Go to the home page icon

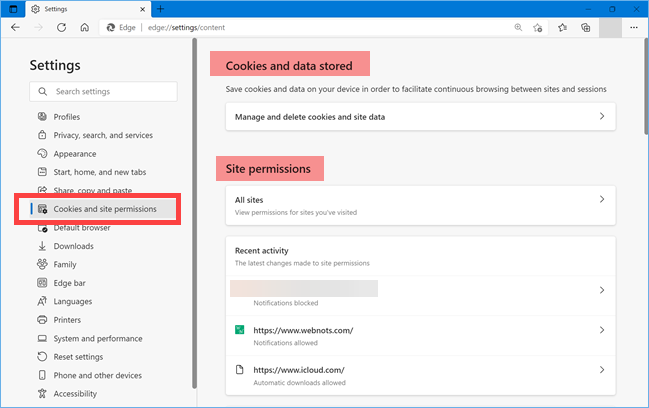tap(85, 28)
